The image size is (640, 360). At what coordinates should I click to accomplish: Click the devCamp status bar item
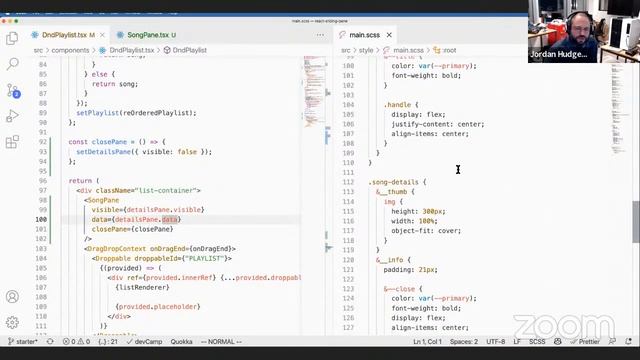tap(144, 342)
